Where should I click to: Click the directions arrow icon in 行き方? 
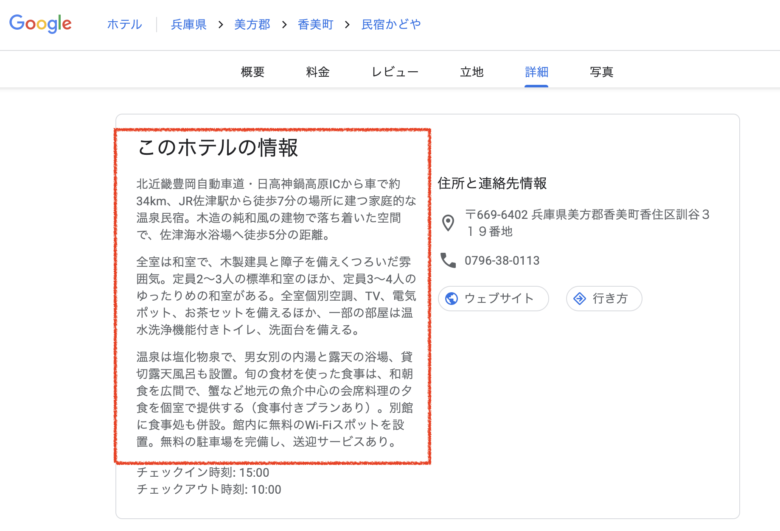[x=580, y=299]
